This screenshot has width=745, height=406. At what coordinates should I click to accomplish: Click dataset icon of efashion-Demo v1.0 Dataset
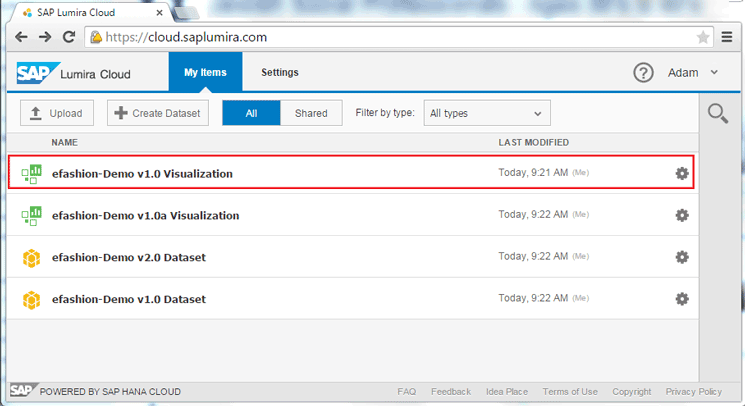pyautogui.click(x=31, y=300)
